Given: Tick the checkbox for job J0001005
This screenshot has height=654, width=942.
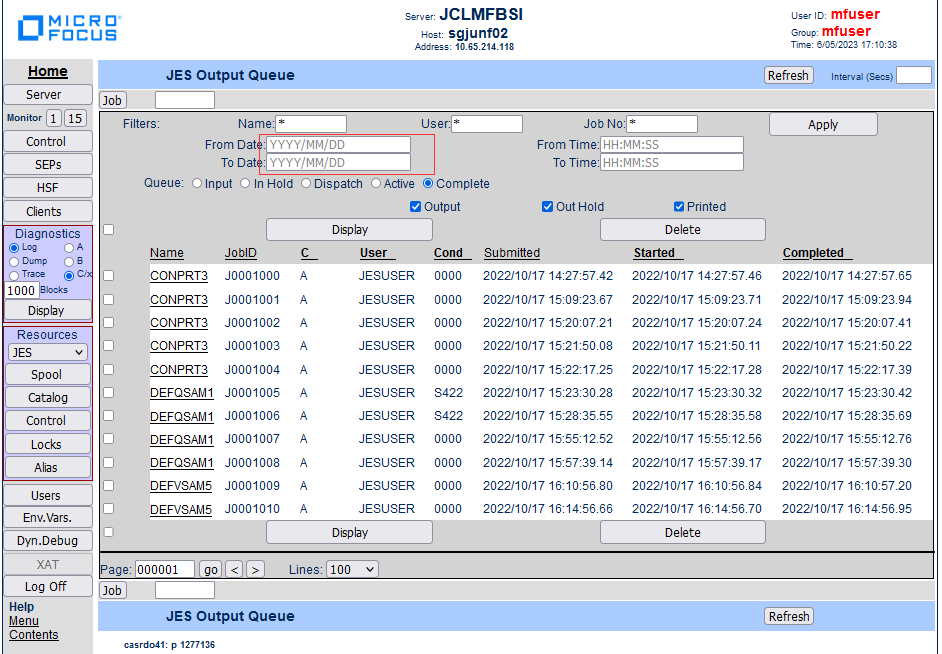Looking at the screenshot, I should [x=109, y=393].
